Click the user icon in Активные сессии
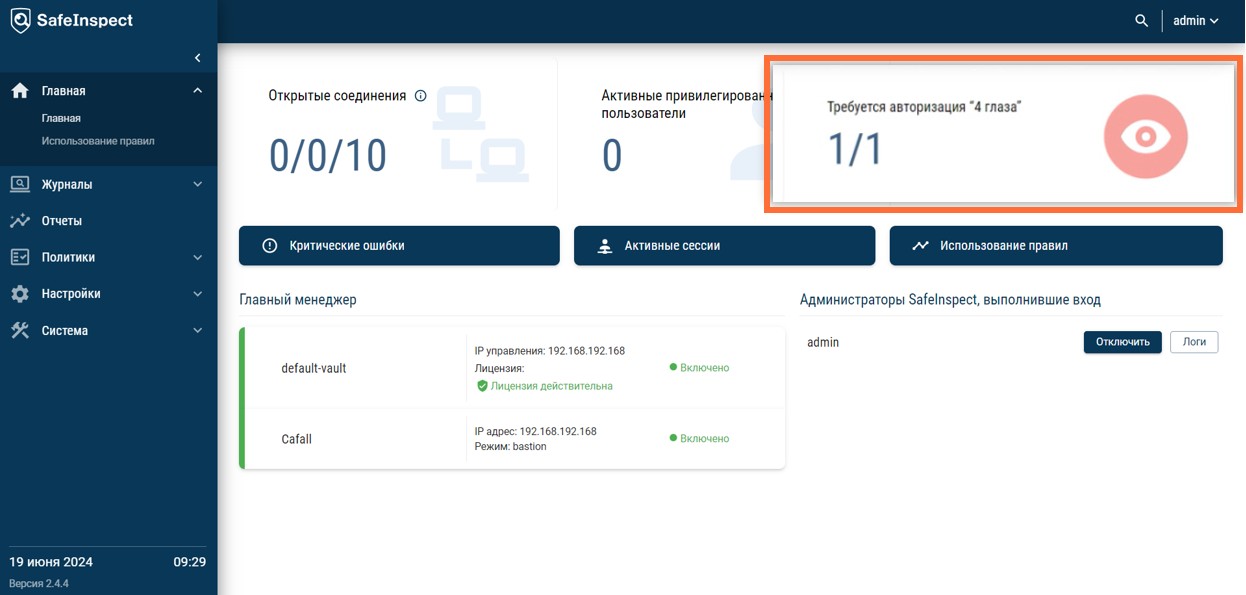 (x=604, y=246)
